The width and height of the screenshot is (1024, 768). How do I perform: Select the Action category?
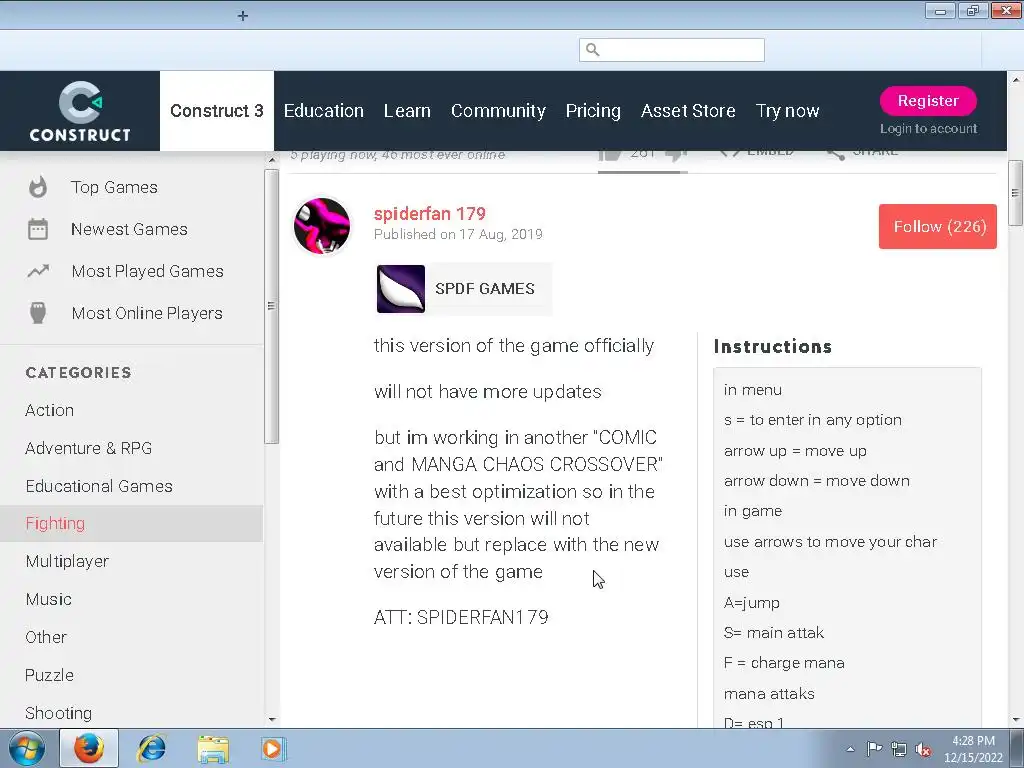(50, 410)
